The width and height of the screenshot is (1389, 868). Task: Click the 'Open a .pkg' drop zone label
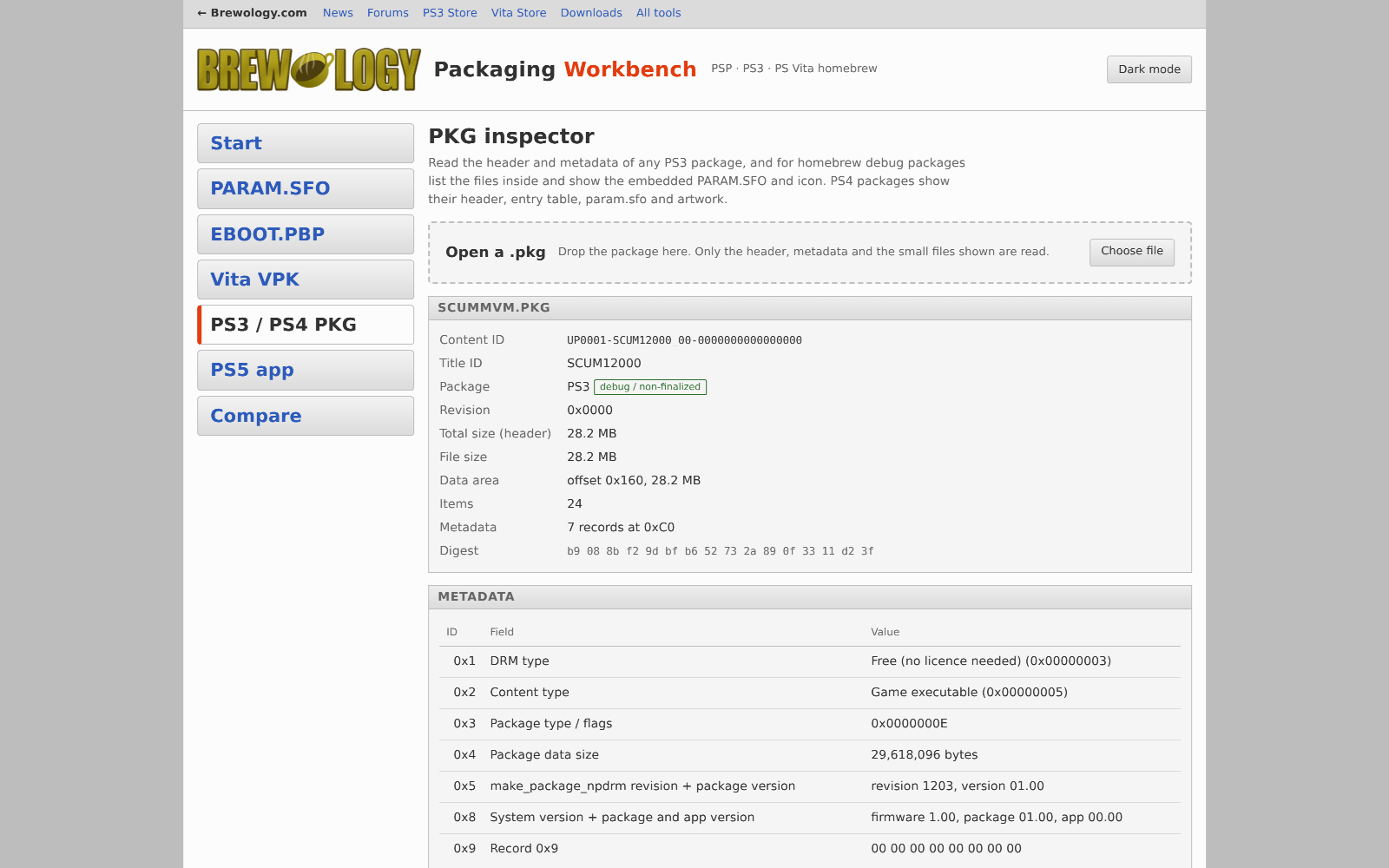coord(496,253)
